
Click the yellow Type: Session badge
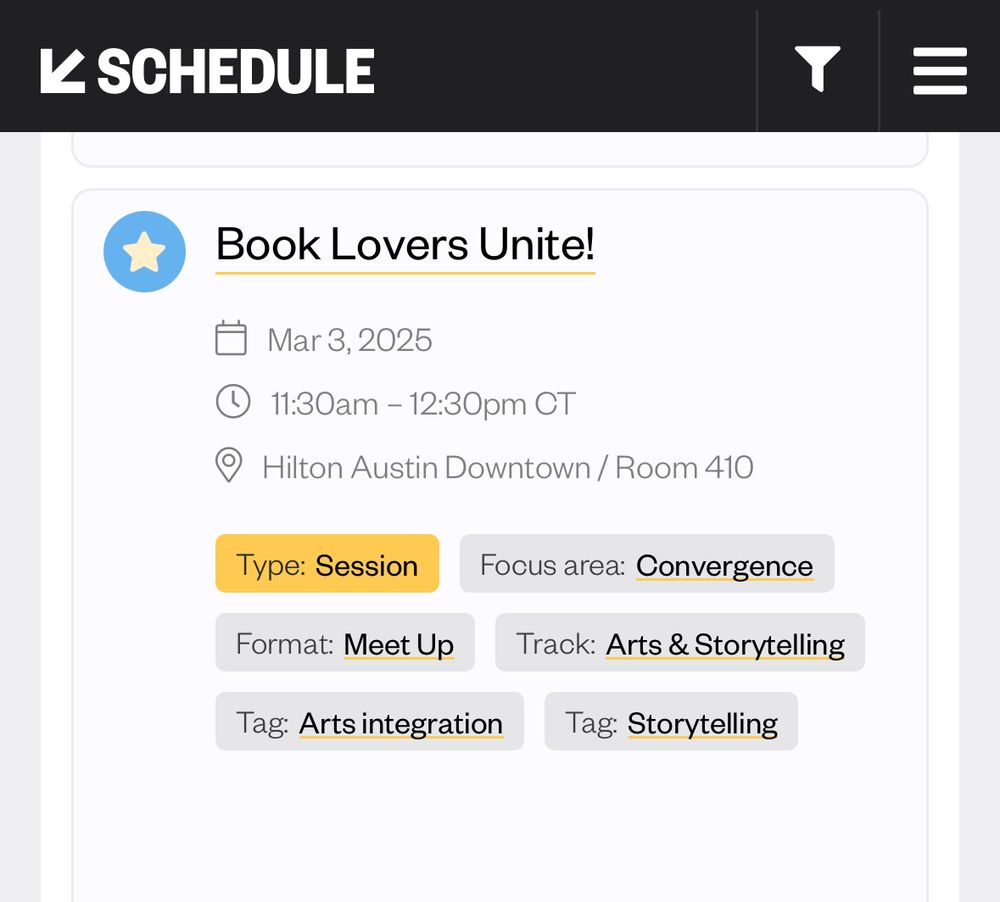[x=327, y=563]
